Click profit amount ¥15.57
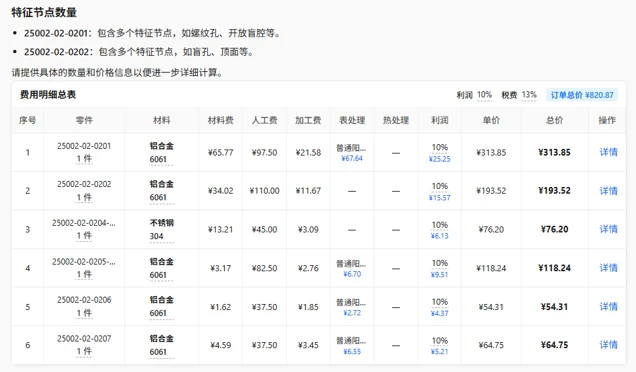Viewport: 636px width, 372px height. [x=440, y=198]
